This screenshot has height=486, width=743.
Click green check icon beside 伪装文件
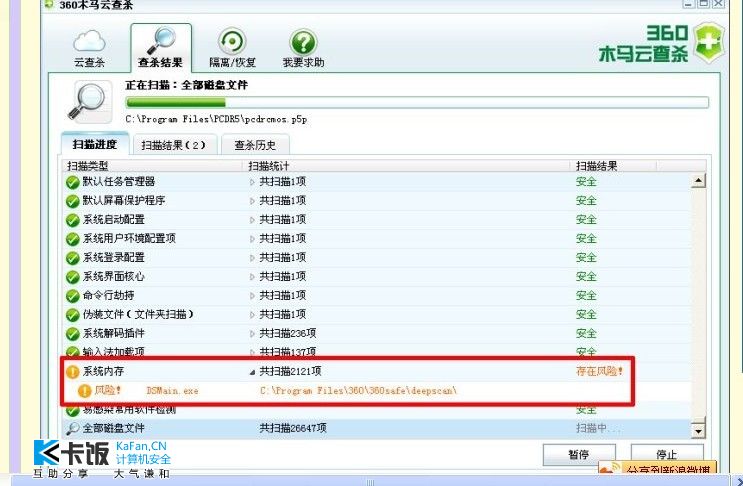[x=72, y=315]
